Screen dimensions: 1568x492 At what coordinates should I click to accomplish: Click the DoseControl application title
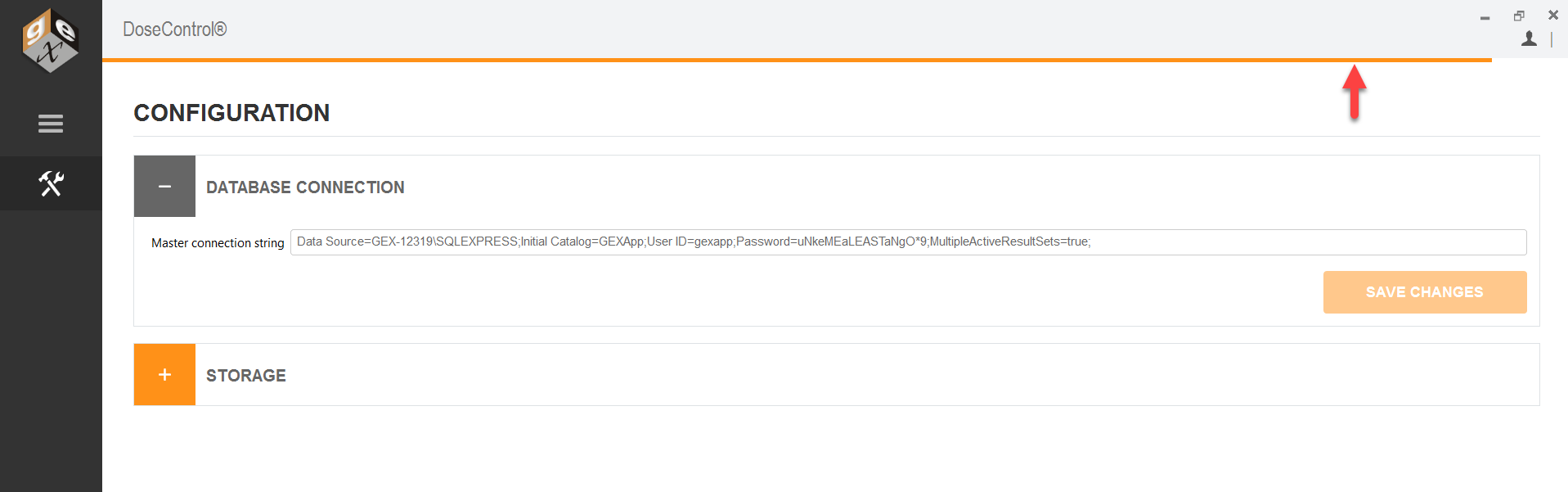pyautogui.click(x=174, y=29)
